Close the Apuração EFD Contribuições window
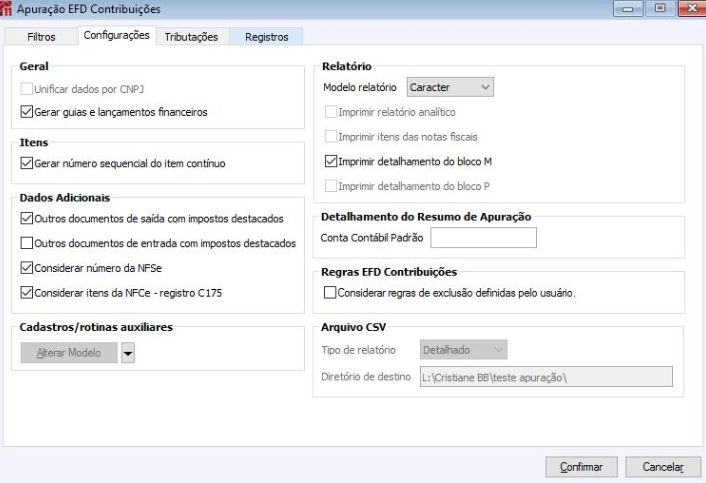This screenshot has height=483, width=706. (x=692, y=9)
